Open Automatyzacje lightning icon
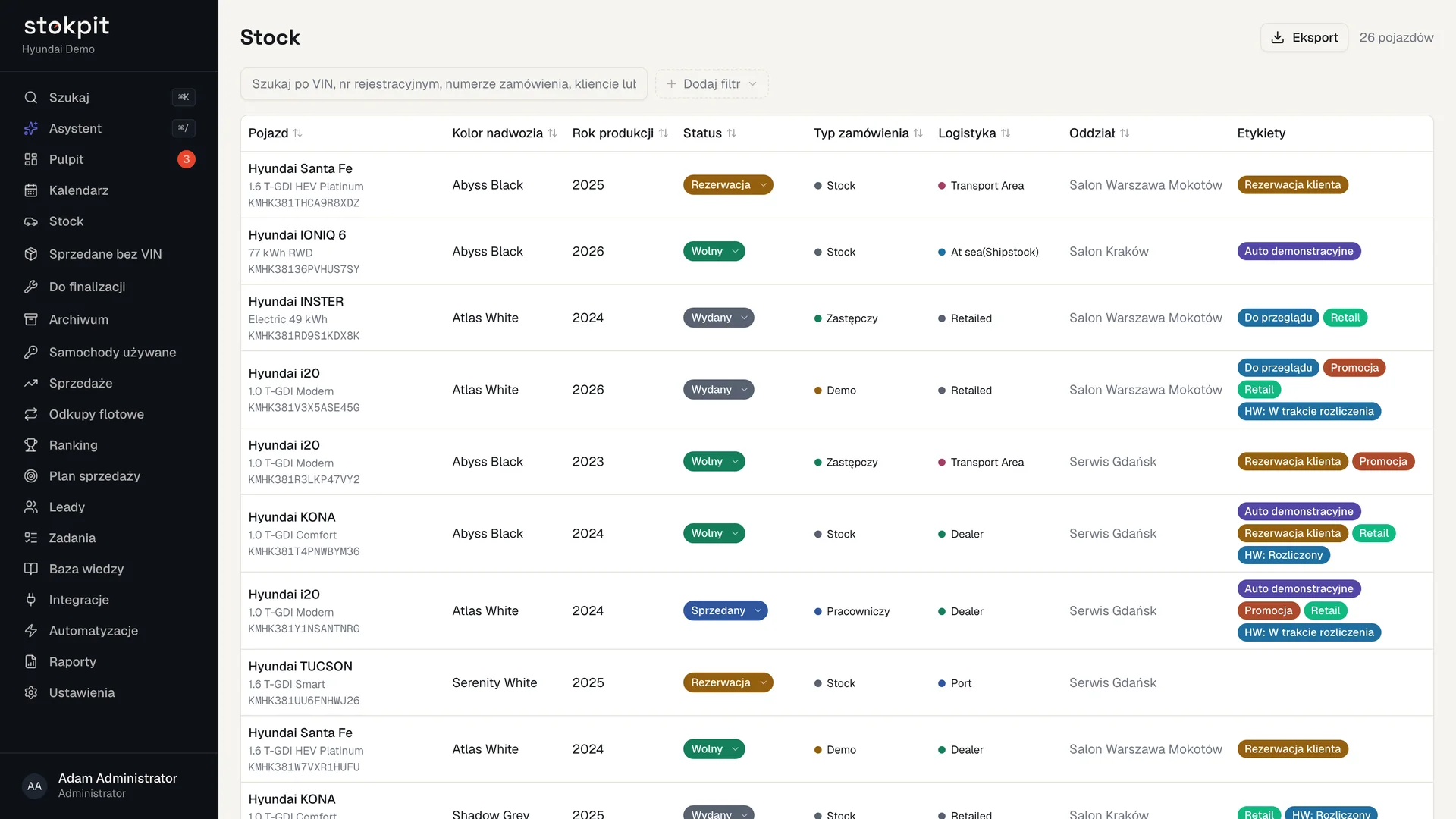The height and width of the screenshot is (819, 1456). [31, 631]
